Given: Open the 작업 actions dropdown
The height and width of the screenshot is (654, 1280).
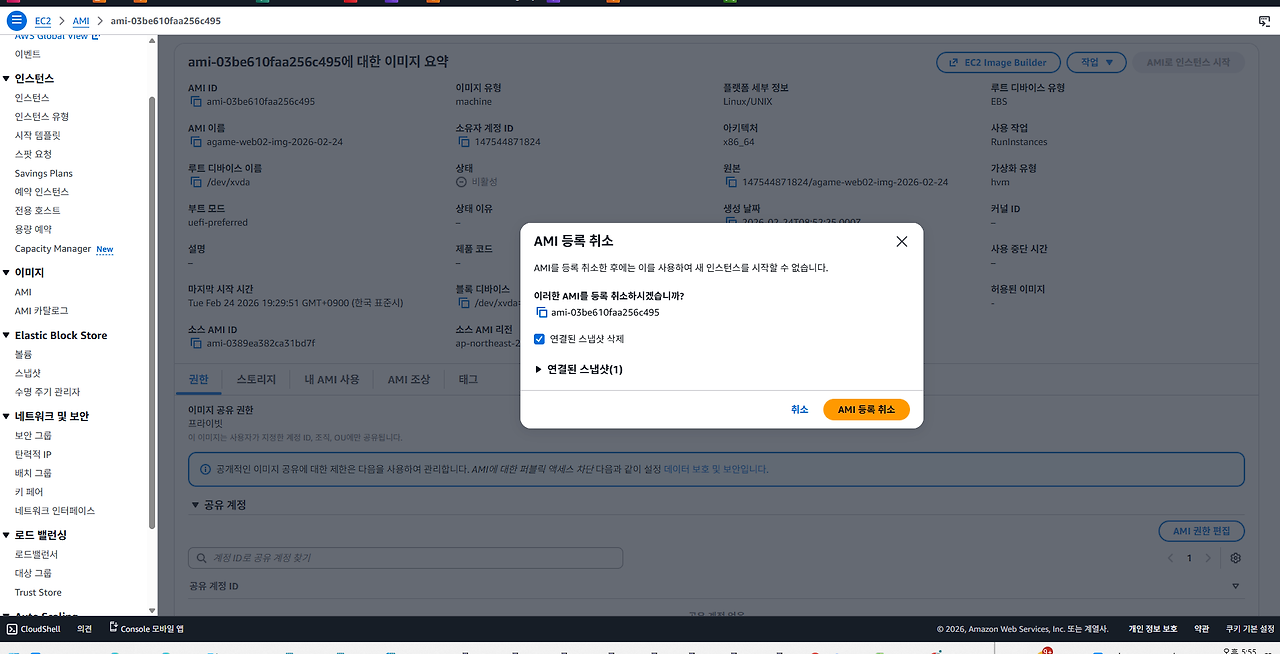Looking at the screenshot, I should [x=1096, y=62].
